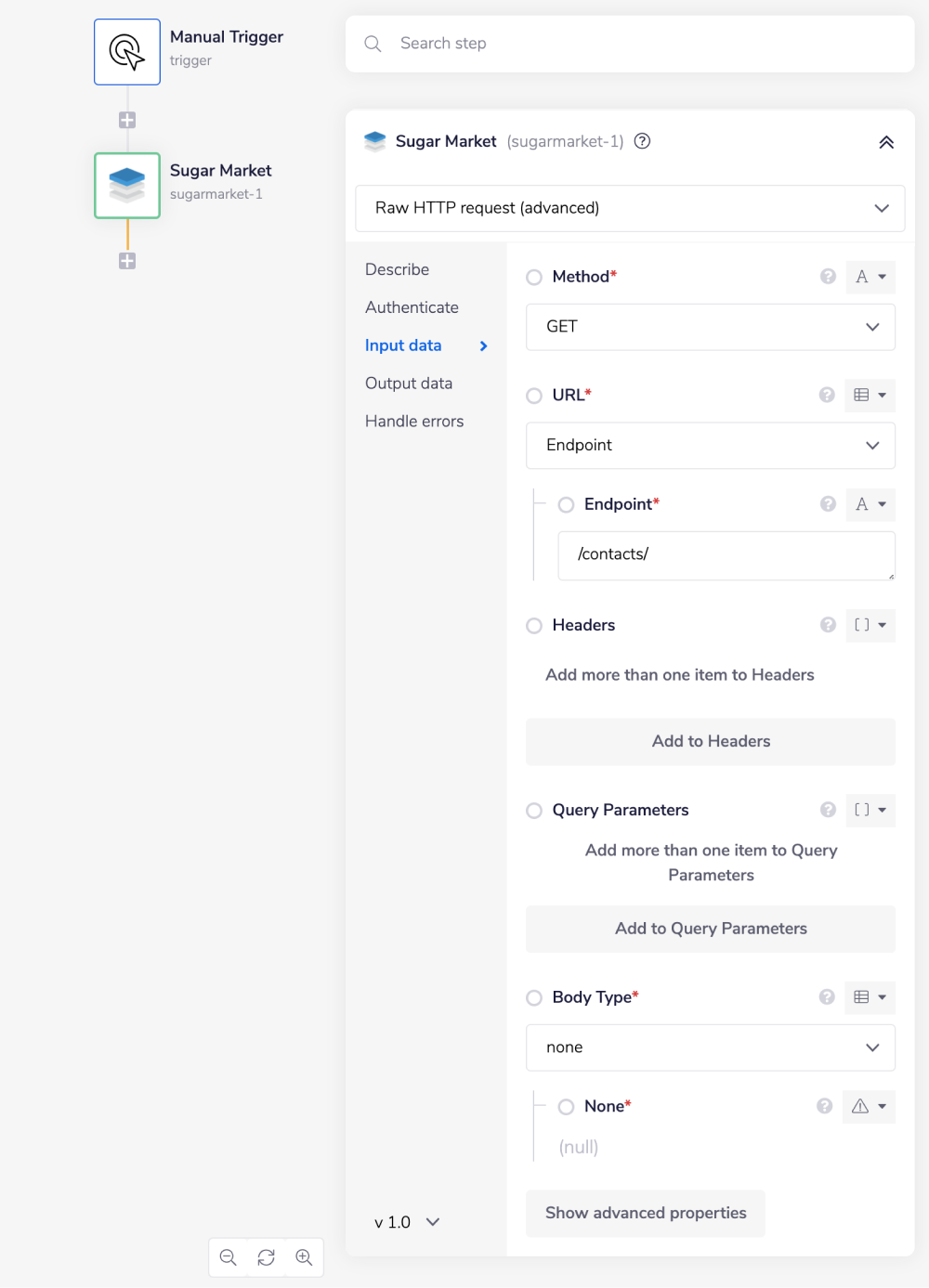This screenshot has width=929, height=1288.
Task: Open the Sugar Market help icon
Action: pos(642,141)
